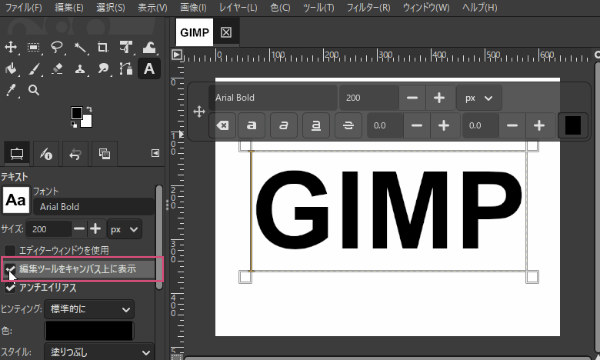Select the Text tool (A icon)
600x360 pixels.
[149, 69]
